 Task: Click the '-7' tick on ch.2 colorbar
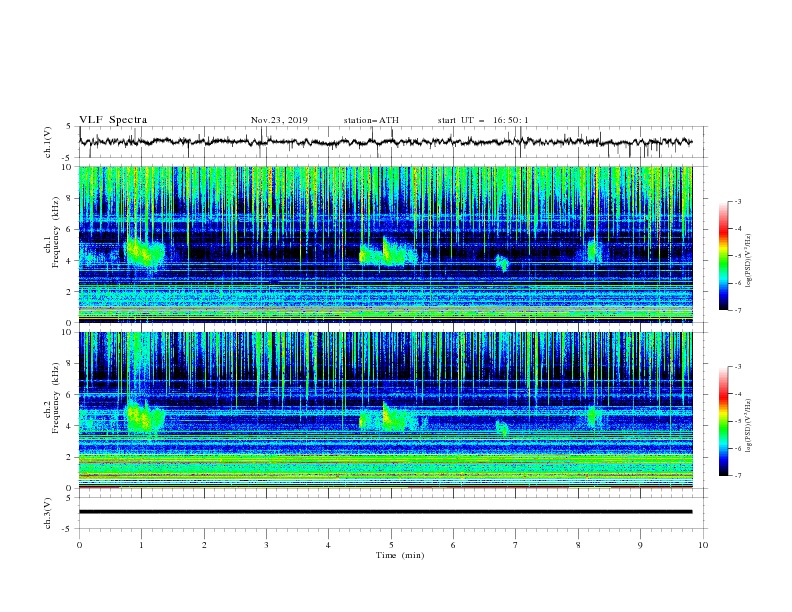[x=738, y=476]
